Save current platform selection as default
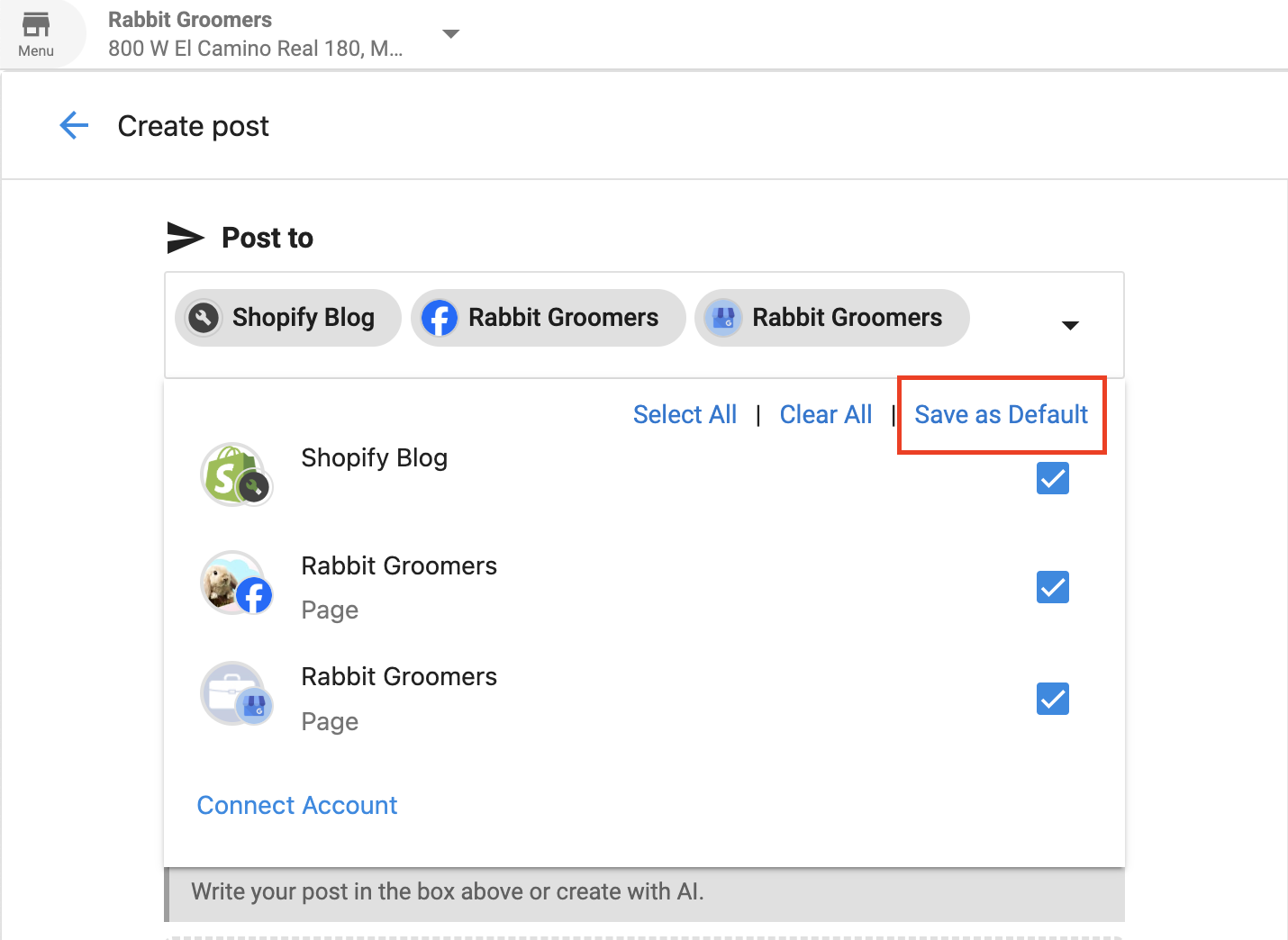The image size is (1288, 940). 1001,414
